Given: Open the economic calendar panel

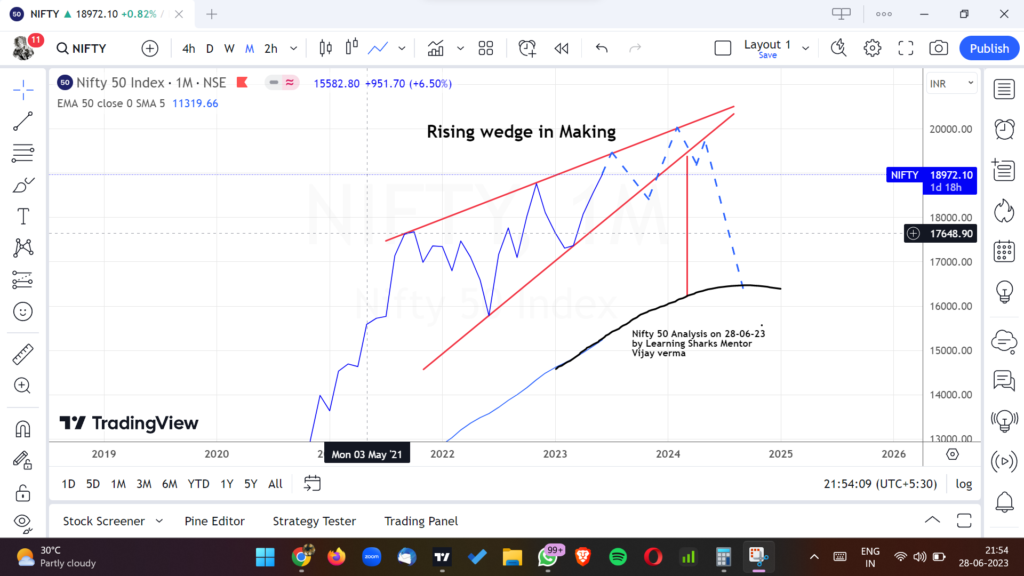Looking at the screenshot, I should coord(1004,251).
